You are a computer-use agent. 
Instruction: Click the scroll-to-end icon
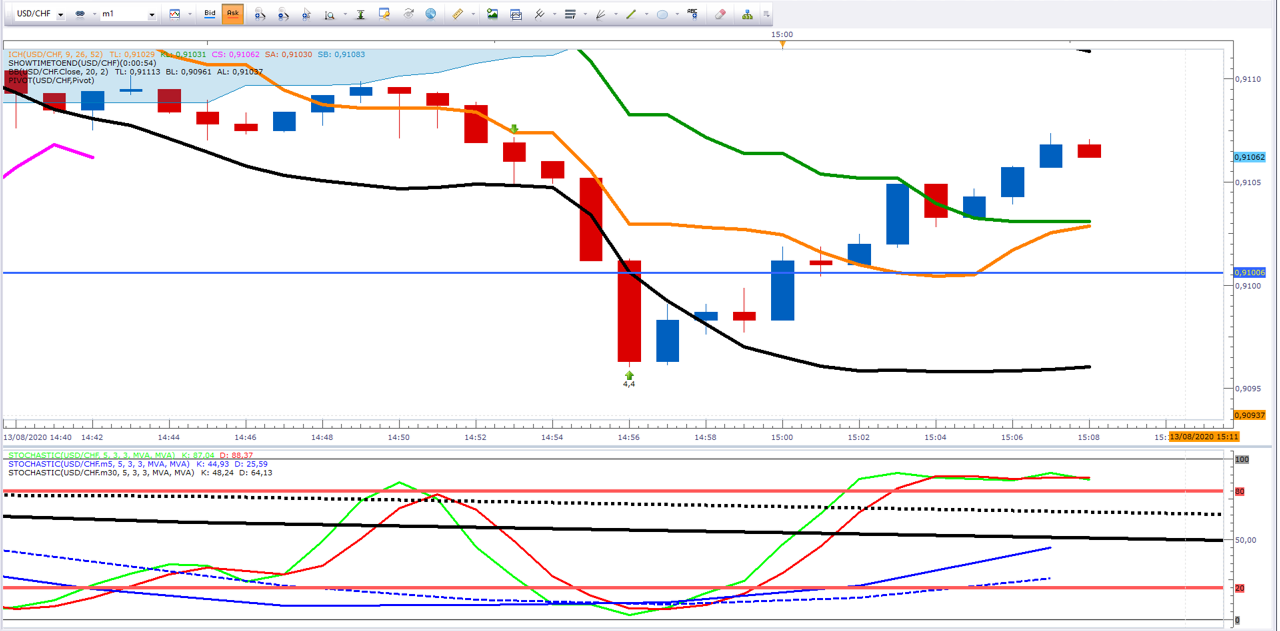[360, 14]
